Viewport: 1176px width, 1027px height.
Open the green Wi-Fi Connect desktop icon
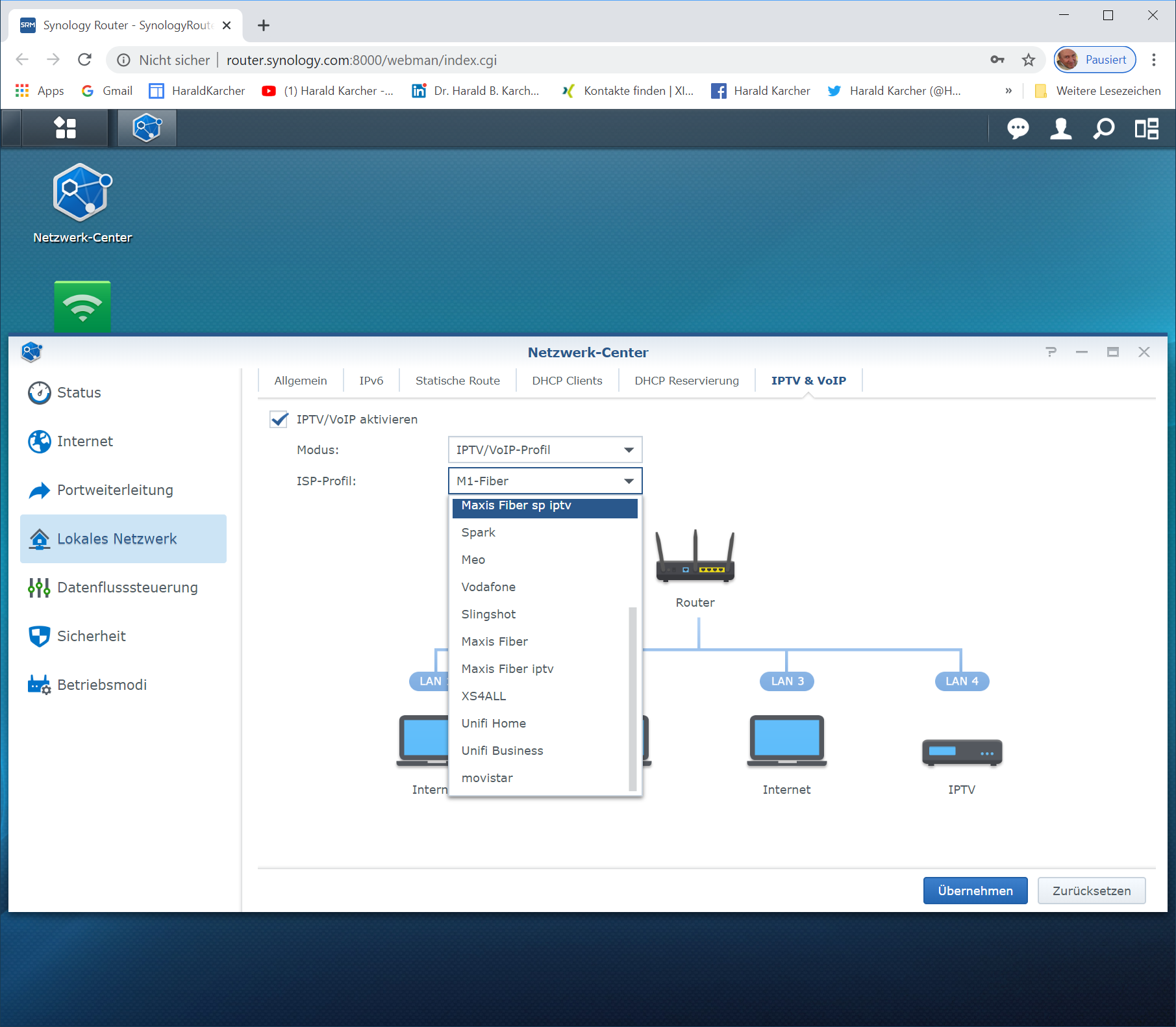[x=82, y=306]
